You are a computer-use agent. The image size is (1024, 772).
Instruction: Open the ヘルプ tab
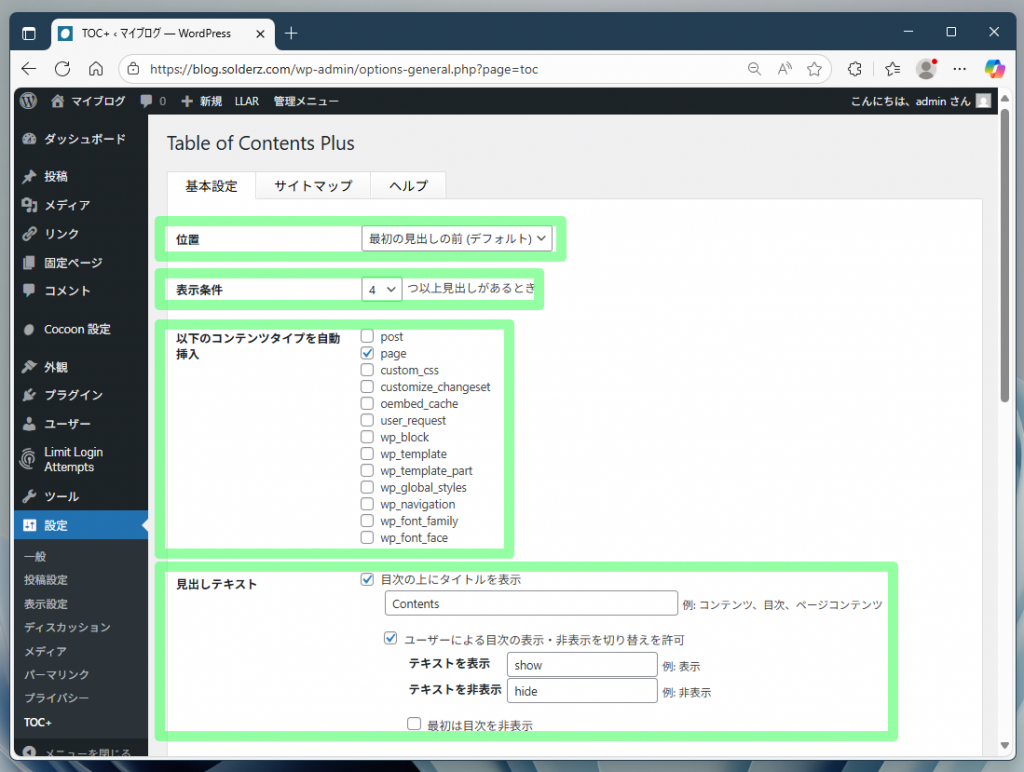[x=408, y=185]
